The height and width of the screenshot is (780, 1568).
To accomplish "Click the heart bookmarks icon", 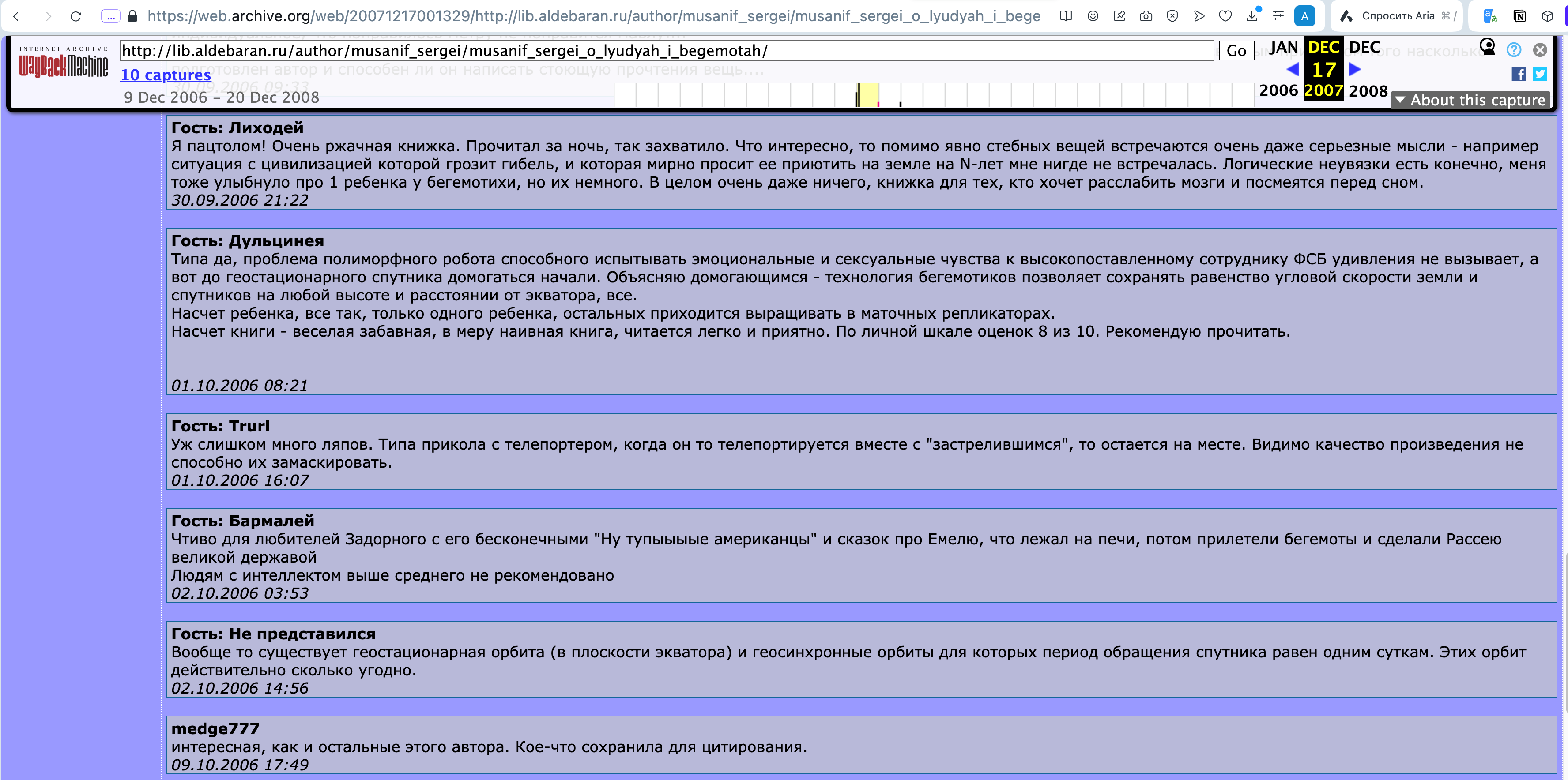I will pyautogui.click(x=1225, y=16).
